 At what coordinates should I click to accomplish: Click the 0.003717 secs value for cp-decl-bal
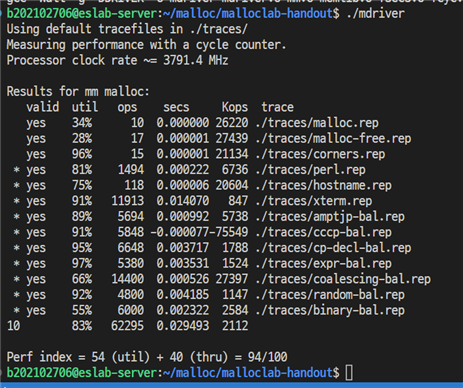click(x=183, y=248)
